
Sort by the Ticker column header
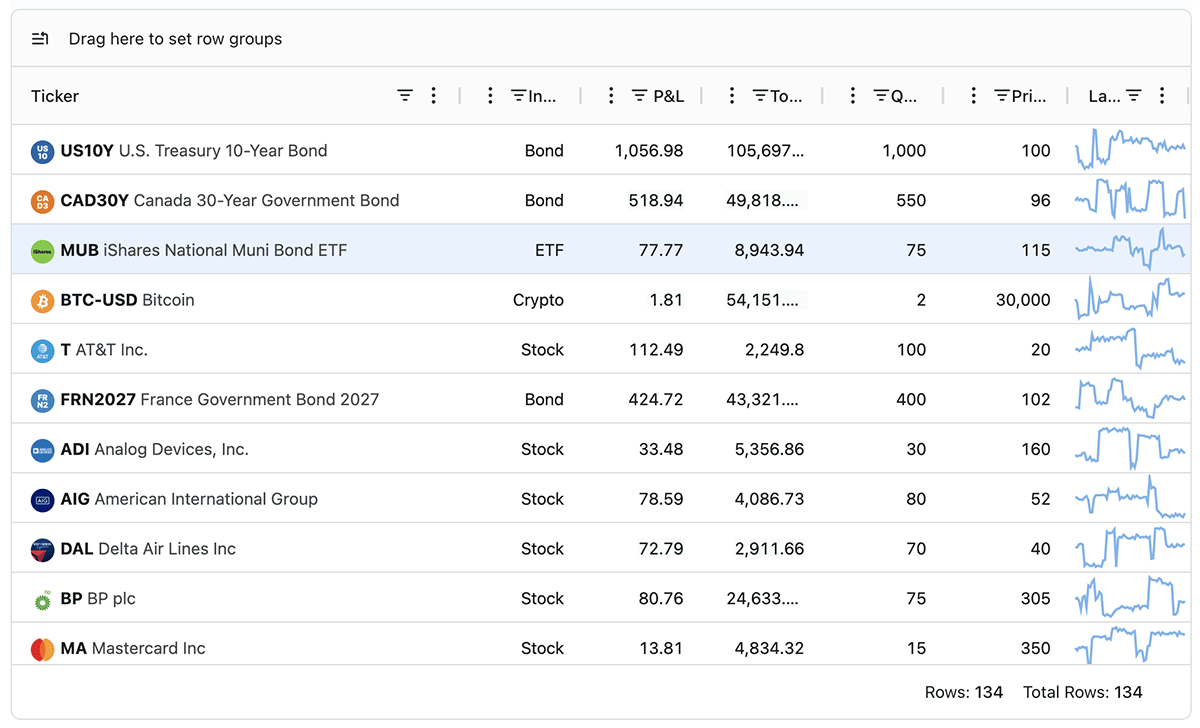(x=55, y=96)
